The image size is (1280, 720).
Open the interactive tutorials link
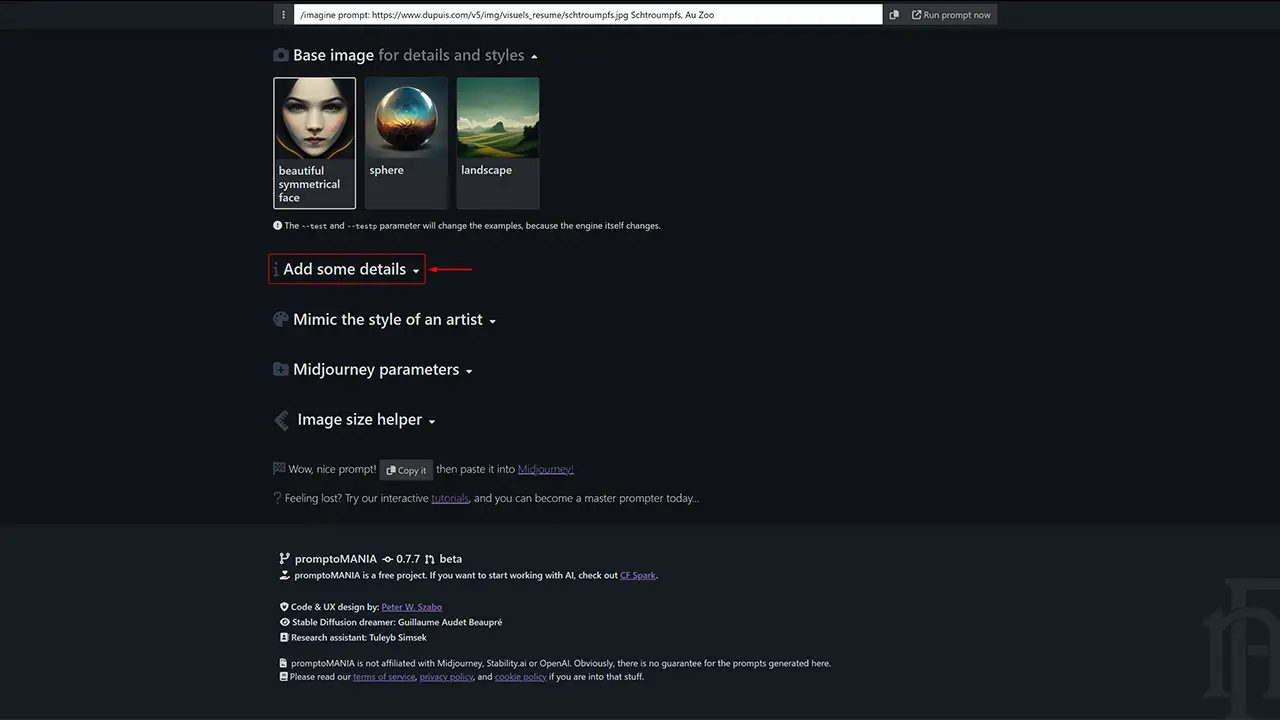[450, 498]
